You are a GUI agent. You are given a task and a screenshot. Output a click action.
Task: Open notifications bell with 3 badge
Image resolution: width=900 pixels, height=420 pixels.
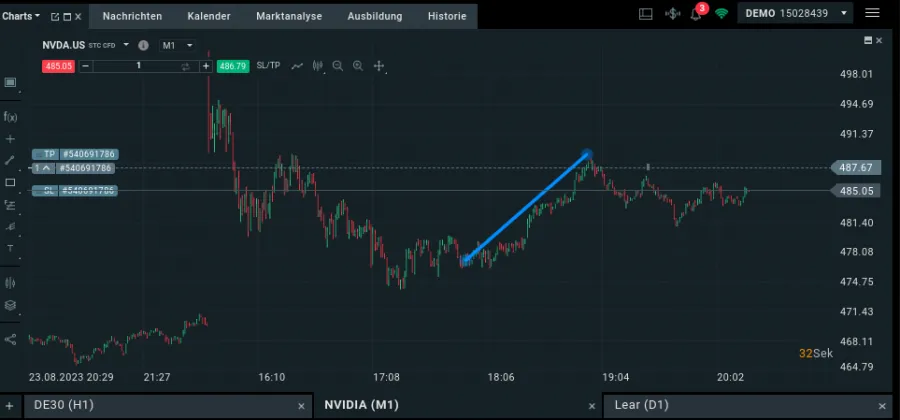pos(697,13)
